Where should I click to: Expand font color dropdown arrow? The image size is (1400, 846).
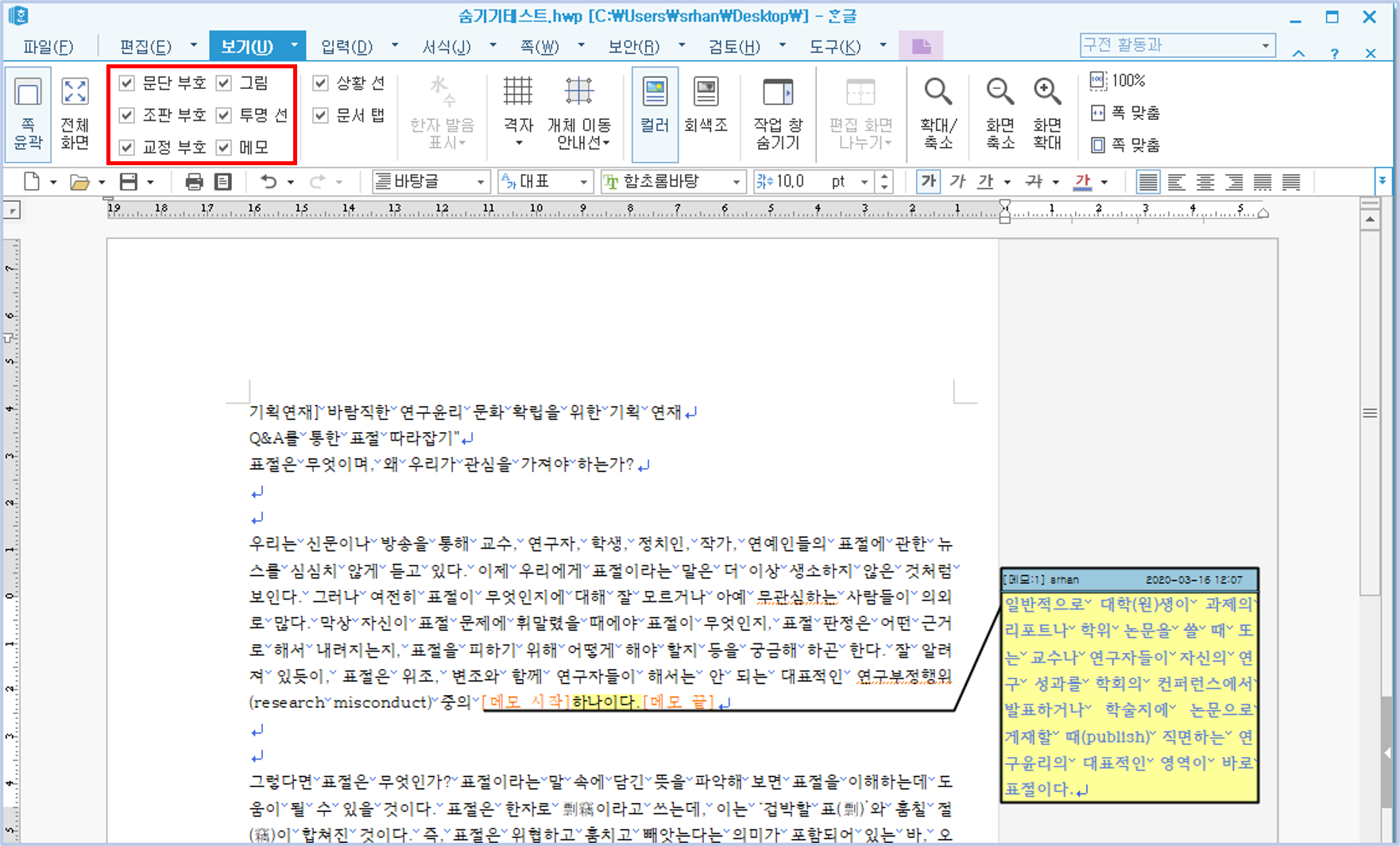[1104, 183]
